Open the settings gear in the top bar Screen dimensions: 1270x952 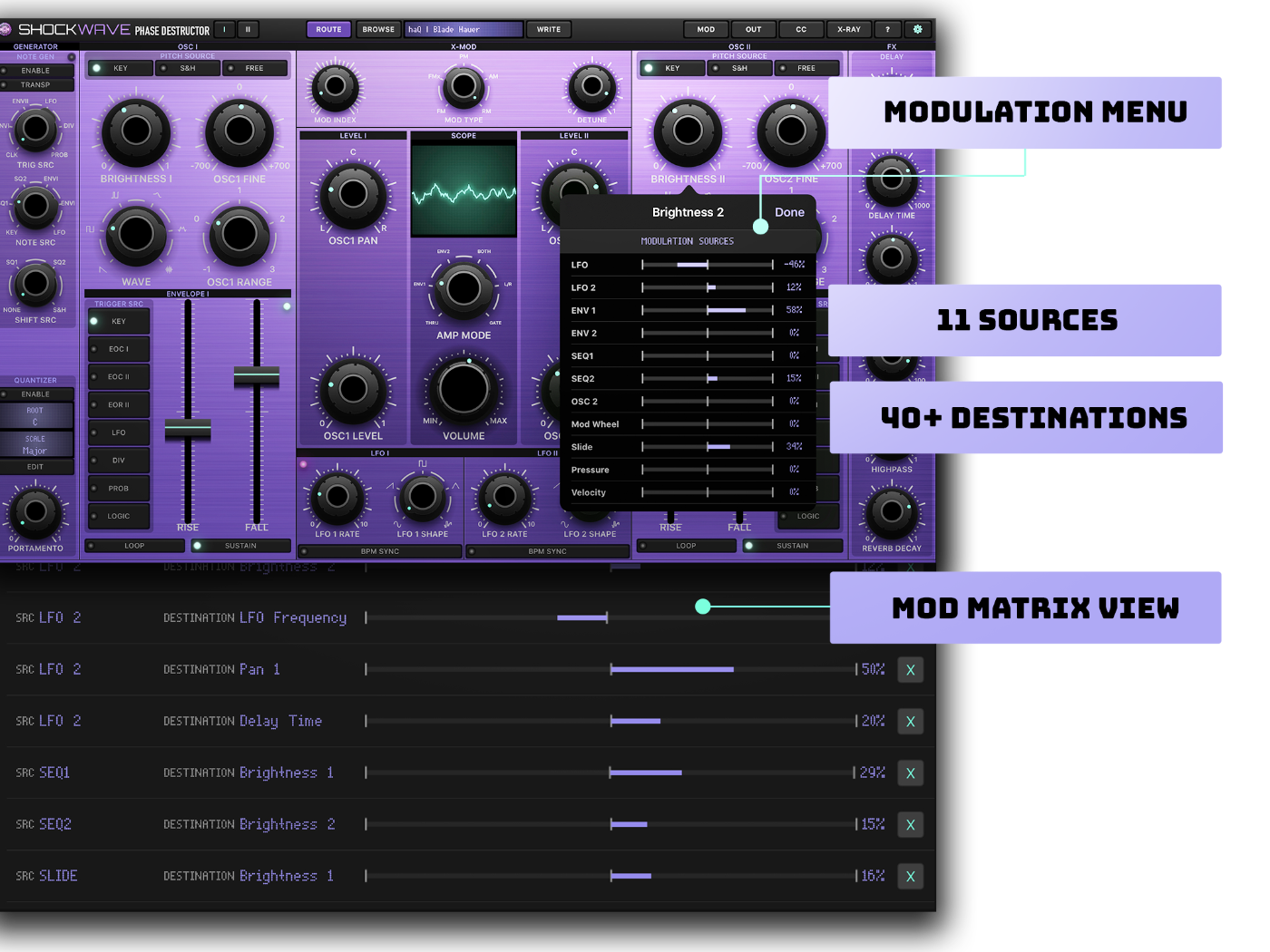pyautogui.click(x=917, y=29)
